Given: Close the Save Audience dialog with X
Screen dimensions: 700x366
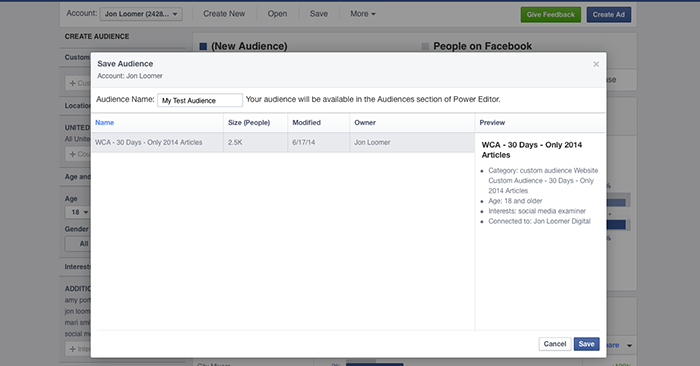Looking at the screenshot, I should pyautogui.click(x=596, y=64).
